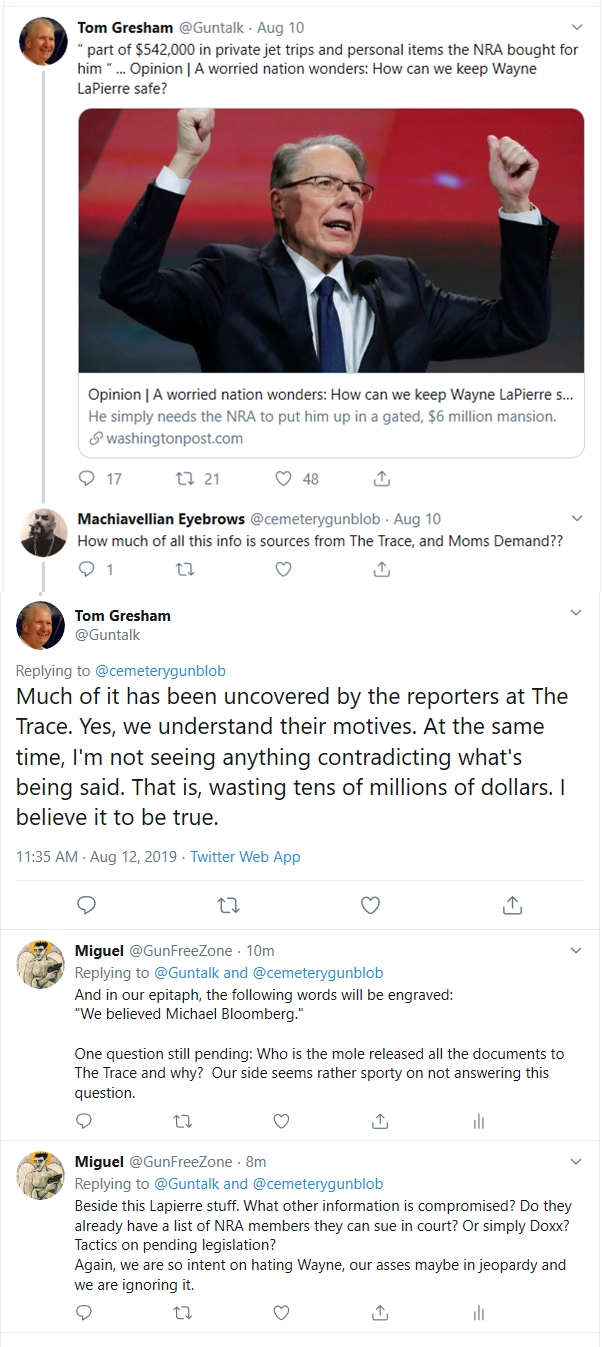Open Tom Gresham's avatar on main tweet
The image size is (604, 1347).
tap(41, 626)
